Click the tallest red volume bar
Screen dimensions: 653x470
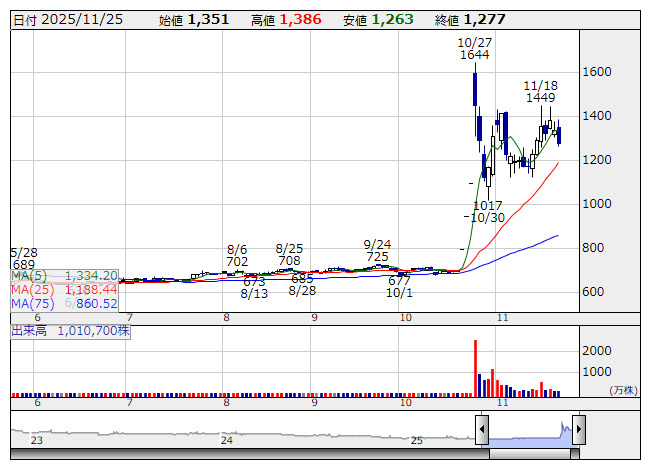(x=475, y=368)
